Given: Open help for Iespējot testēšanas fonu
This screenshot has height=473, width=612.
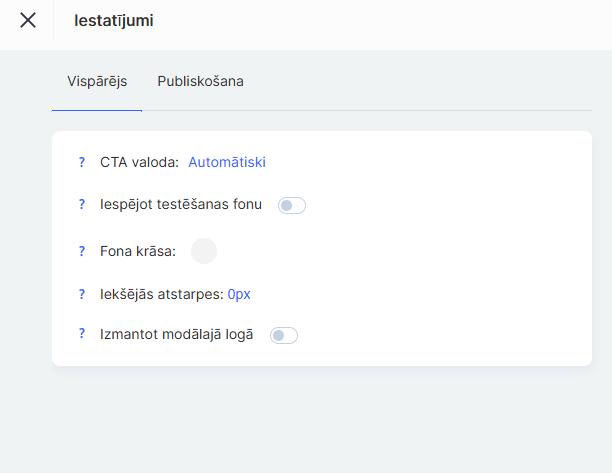Looking at the screenshot, I should click(x=82, y=205).
